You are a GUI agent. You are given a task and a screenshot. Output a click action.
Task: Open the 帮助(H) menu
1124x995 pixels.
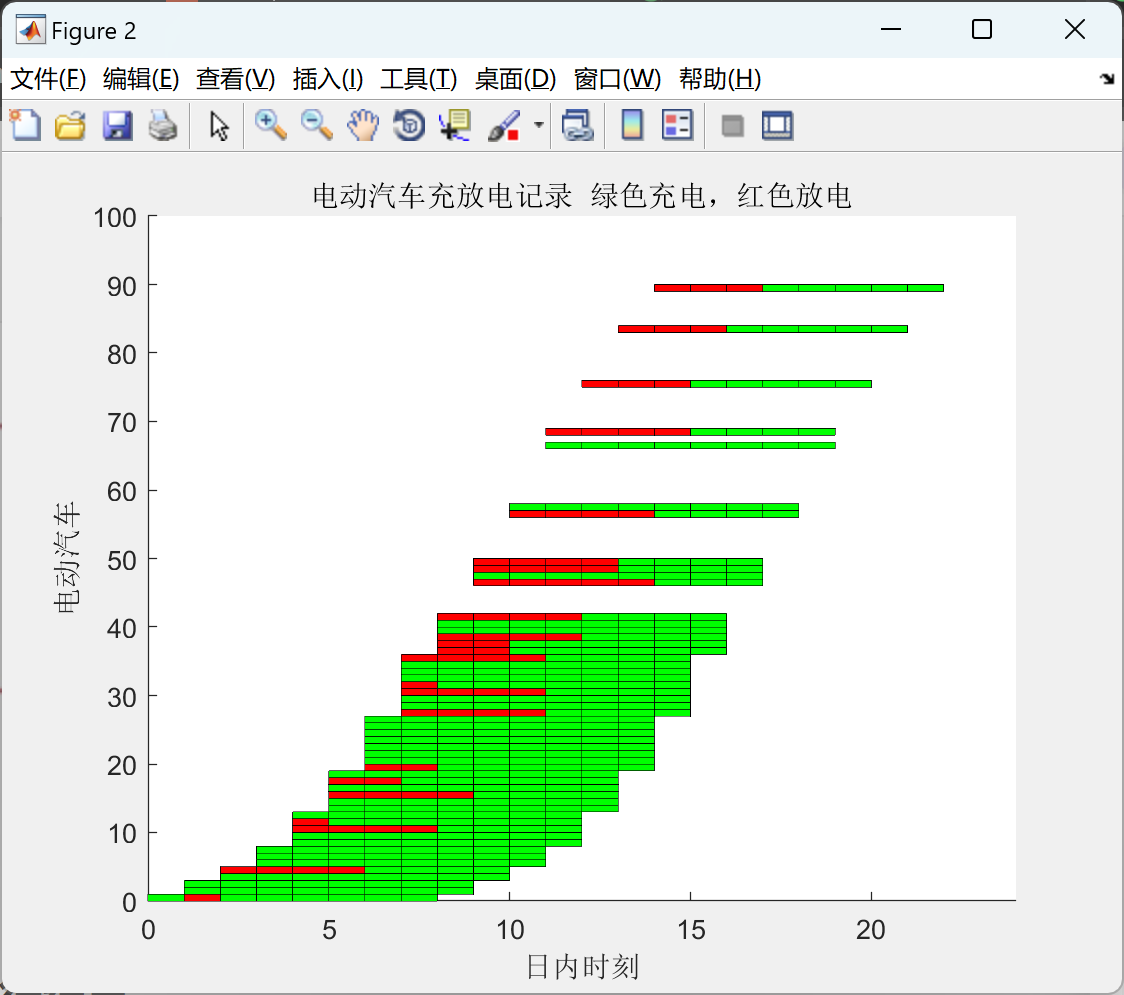(x=720, y=79)
